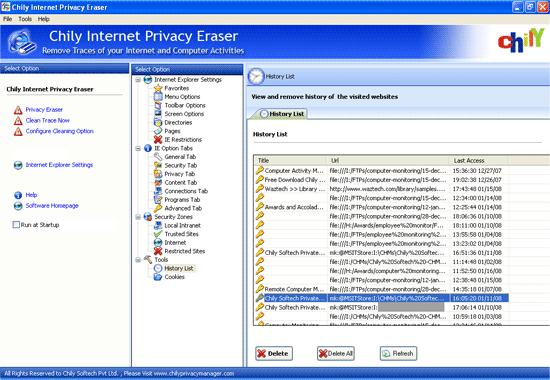Click the Restricted Sites red X icon
This screenshot has width=550, height=380.
coord(158,251)
